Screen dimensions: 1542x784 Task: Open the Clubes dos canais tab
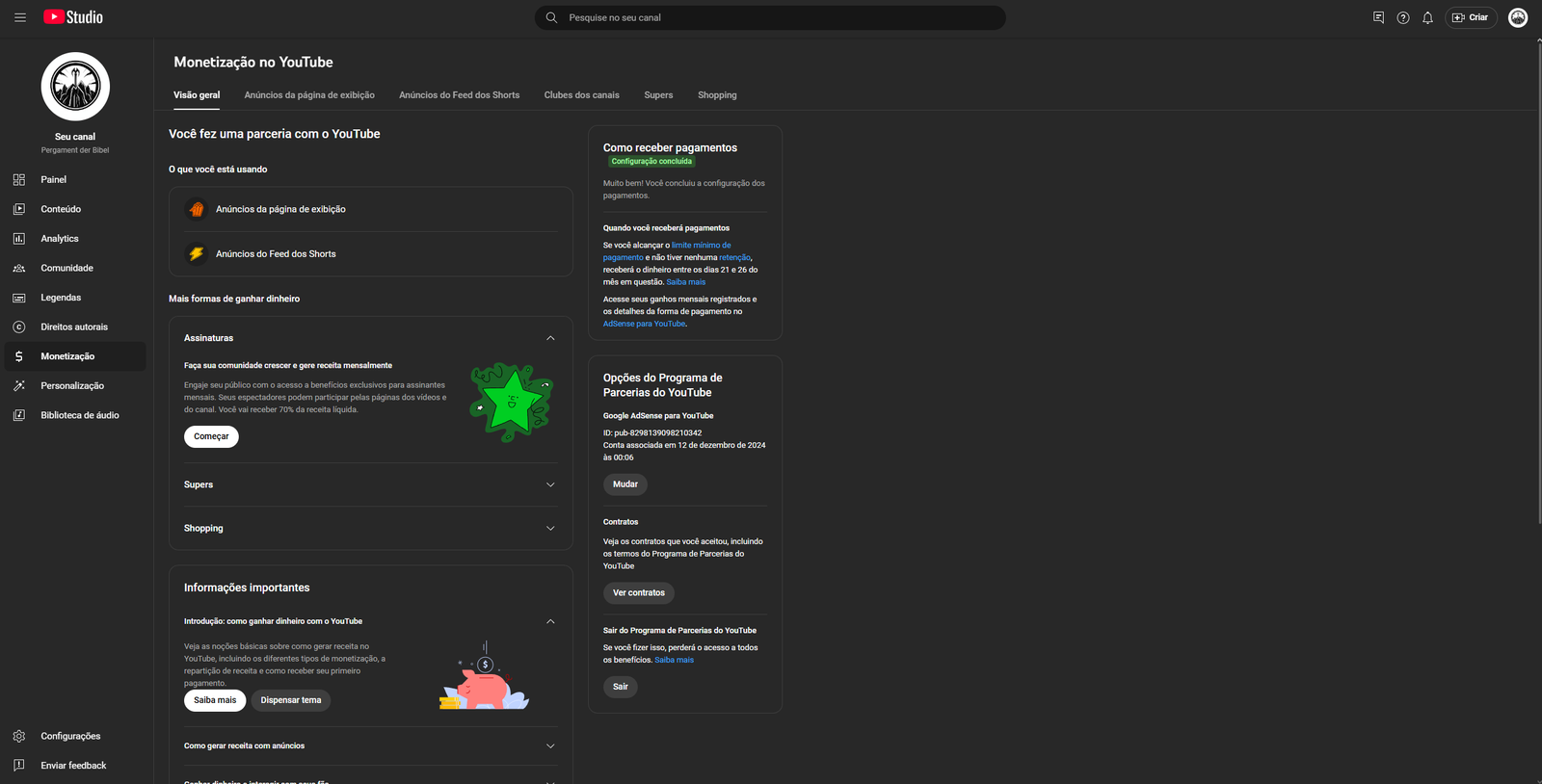(x=582, y=95)
